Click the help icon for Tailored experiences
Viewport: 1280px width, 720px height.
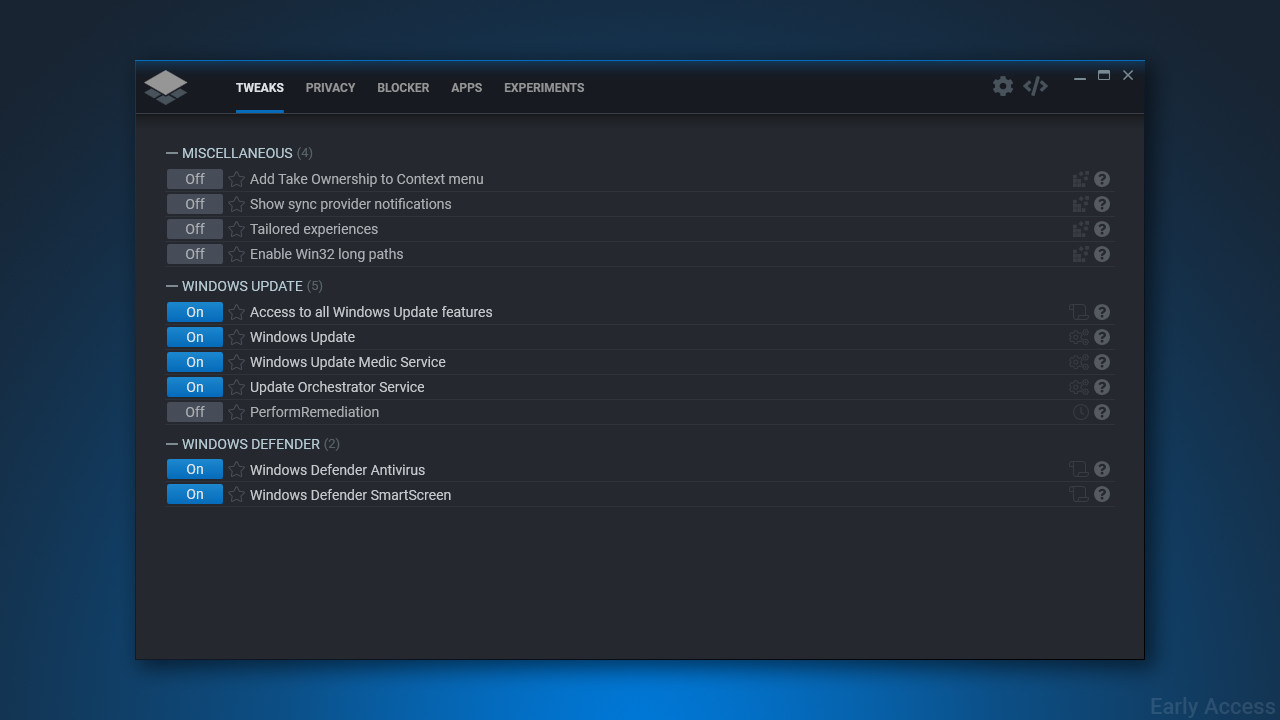tap(1102, 229)
